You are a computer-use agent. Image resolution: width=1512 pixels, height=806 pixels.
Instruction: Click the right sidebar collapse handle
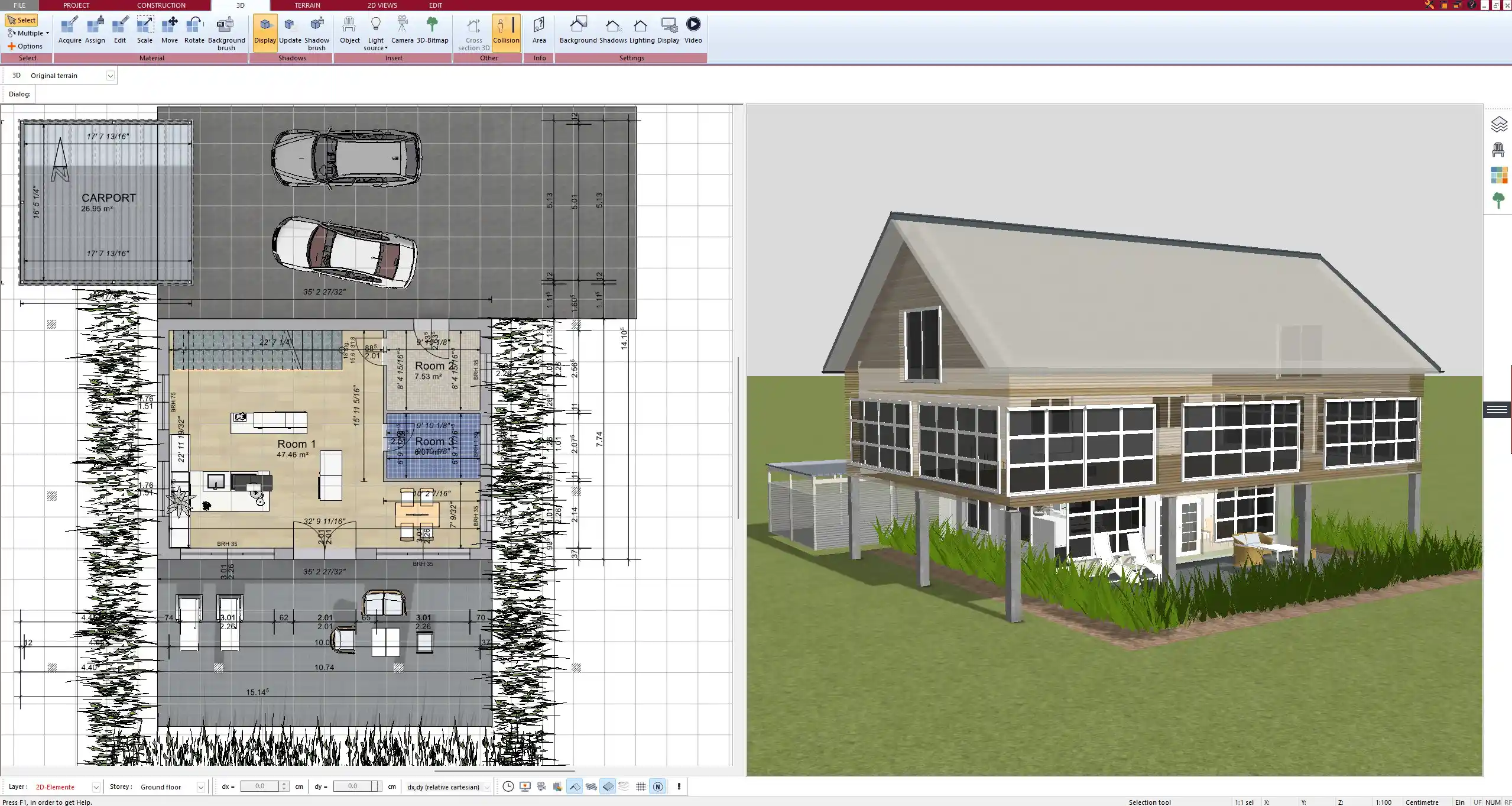point(1497,409)
